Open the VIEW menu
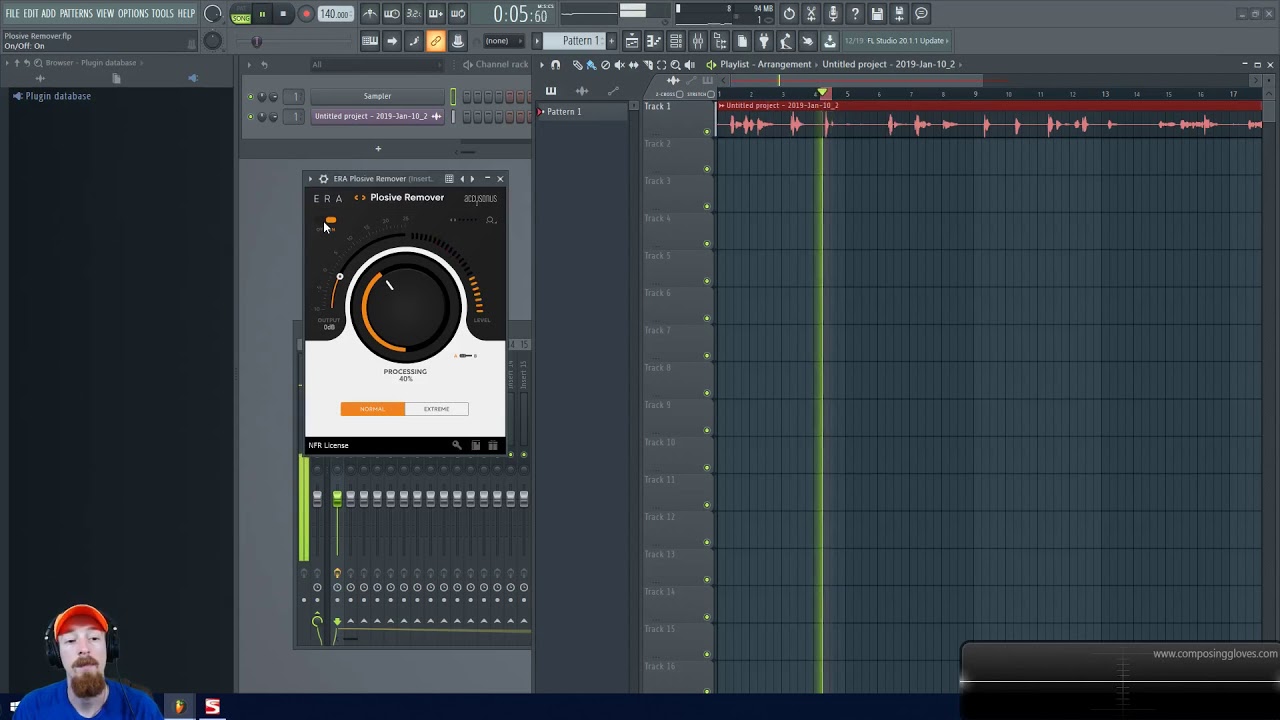Image resolution: width=1280 pixels, height=720 pixels. point(105,13)
